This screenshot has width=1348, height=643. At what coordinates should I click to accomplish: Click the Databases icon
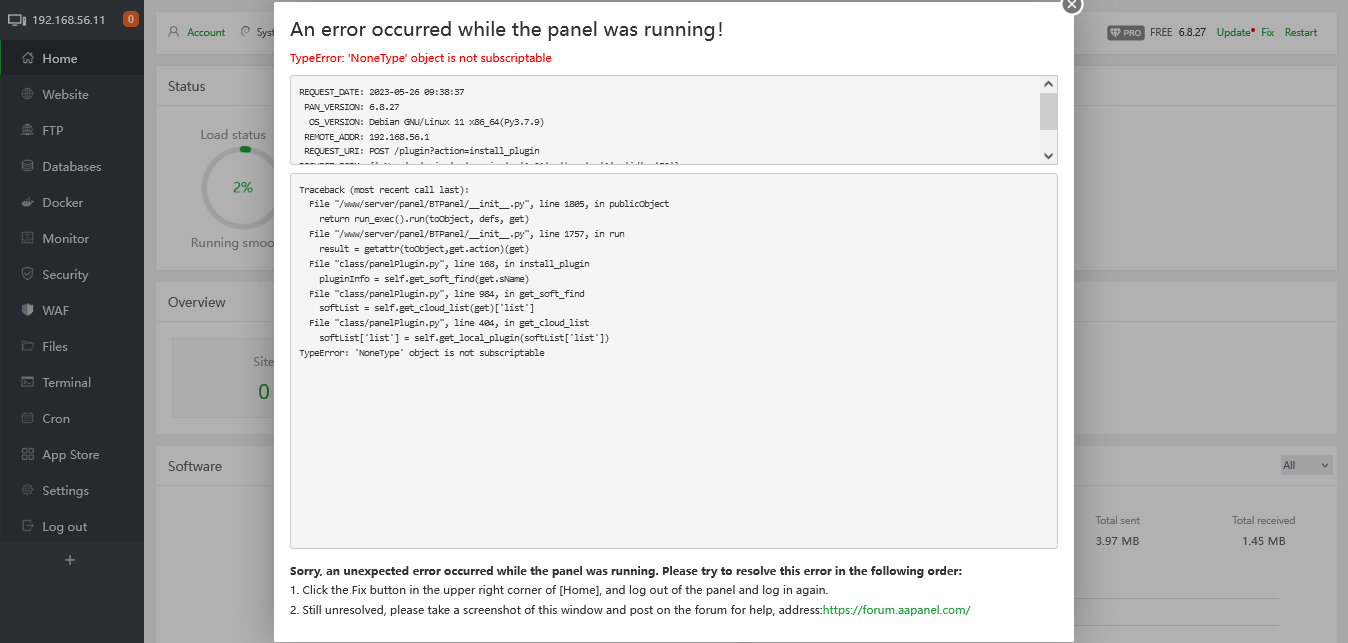click(x=28, y=166)
